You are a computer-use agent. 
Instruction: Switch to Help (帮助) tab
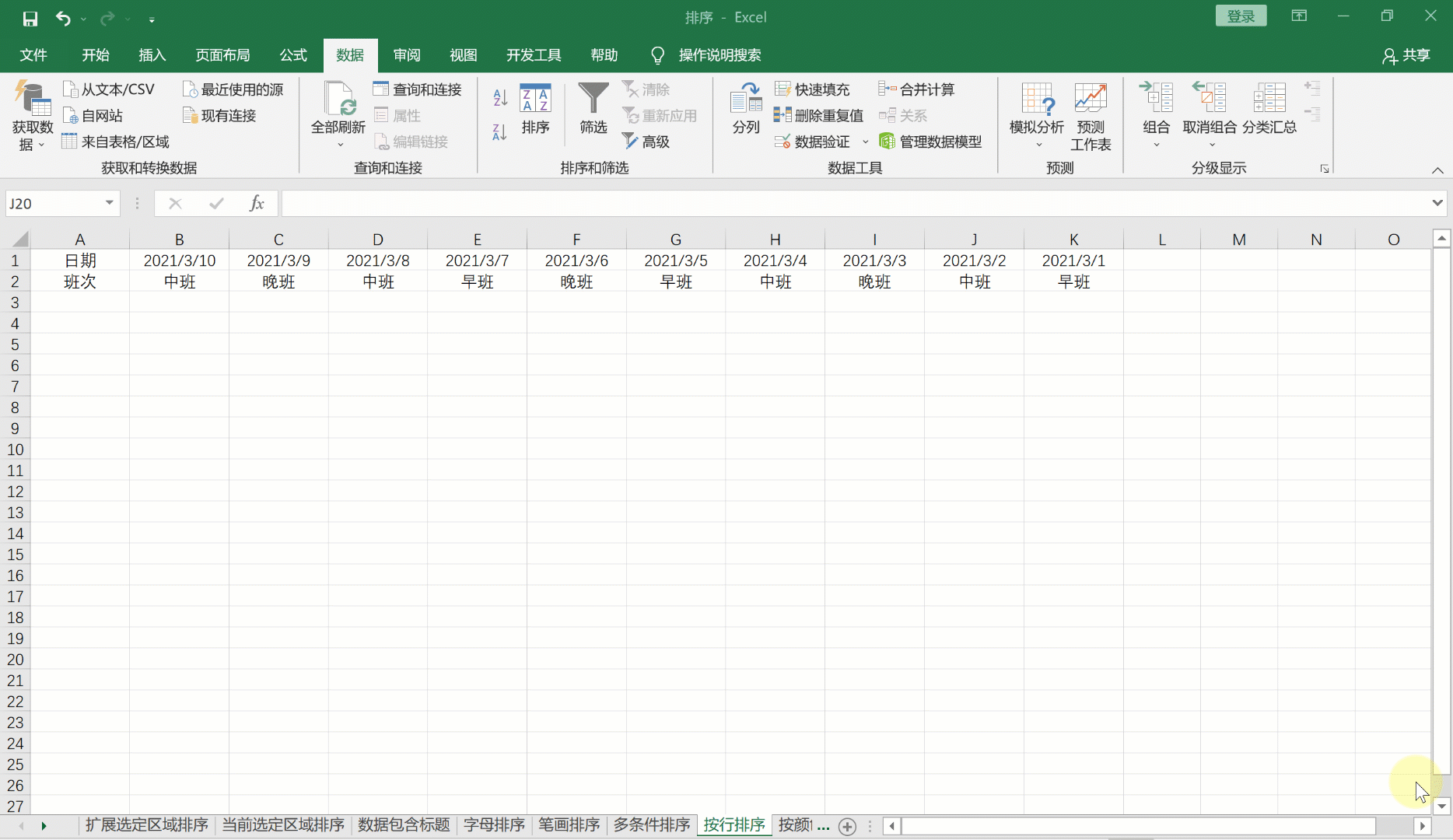pyautogui.click(x=604, y=55)
